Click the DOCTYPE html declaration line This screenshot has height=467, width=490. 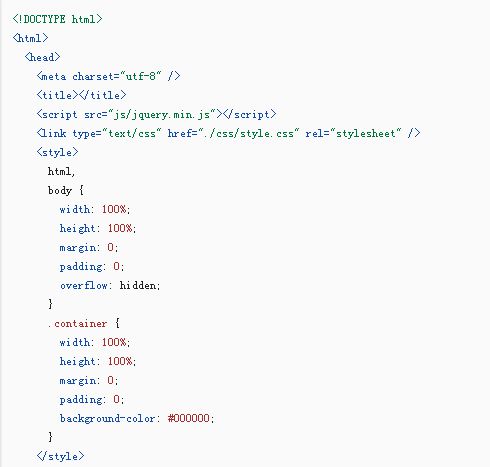(57, 19)
